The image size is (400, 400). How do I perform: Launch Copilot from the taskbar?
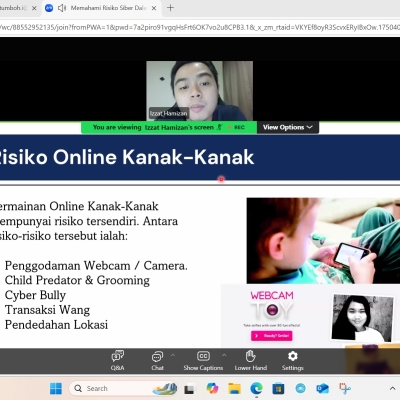[x=212, y=388]
